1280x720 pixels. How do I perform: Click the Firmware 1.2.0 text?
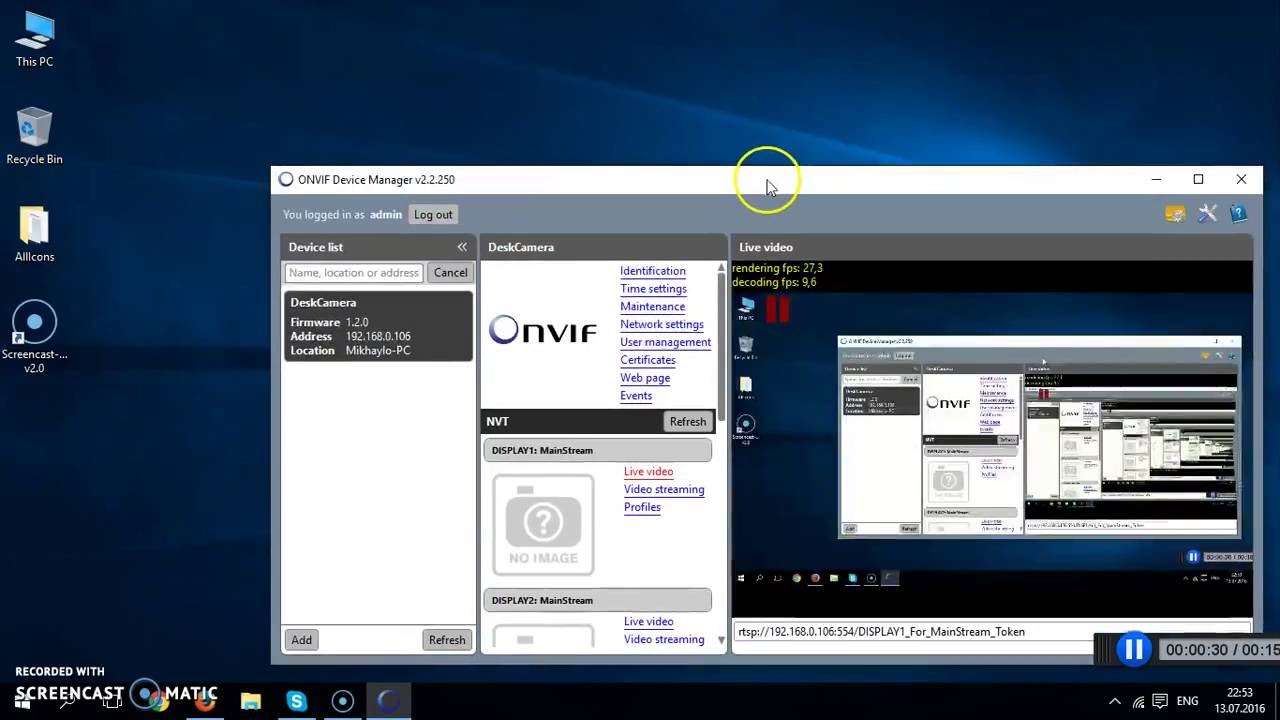coord(330,323)
